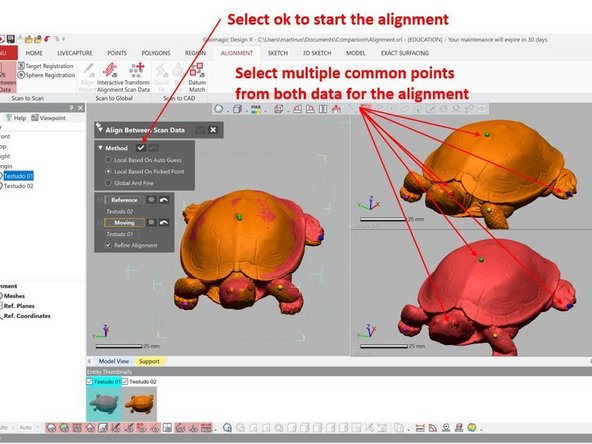Click the MAX deviation colour icon
592x444 pixels.
pyautogui.click(x=256, y=109)
